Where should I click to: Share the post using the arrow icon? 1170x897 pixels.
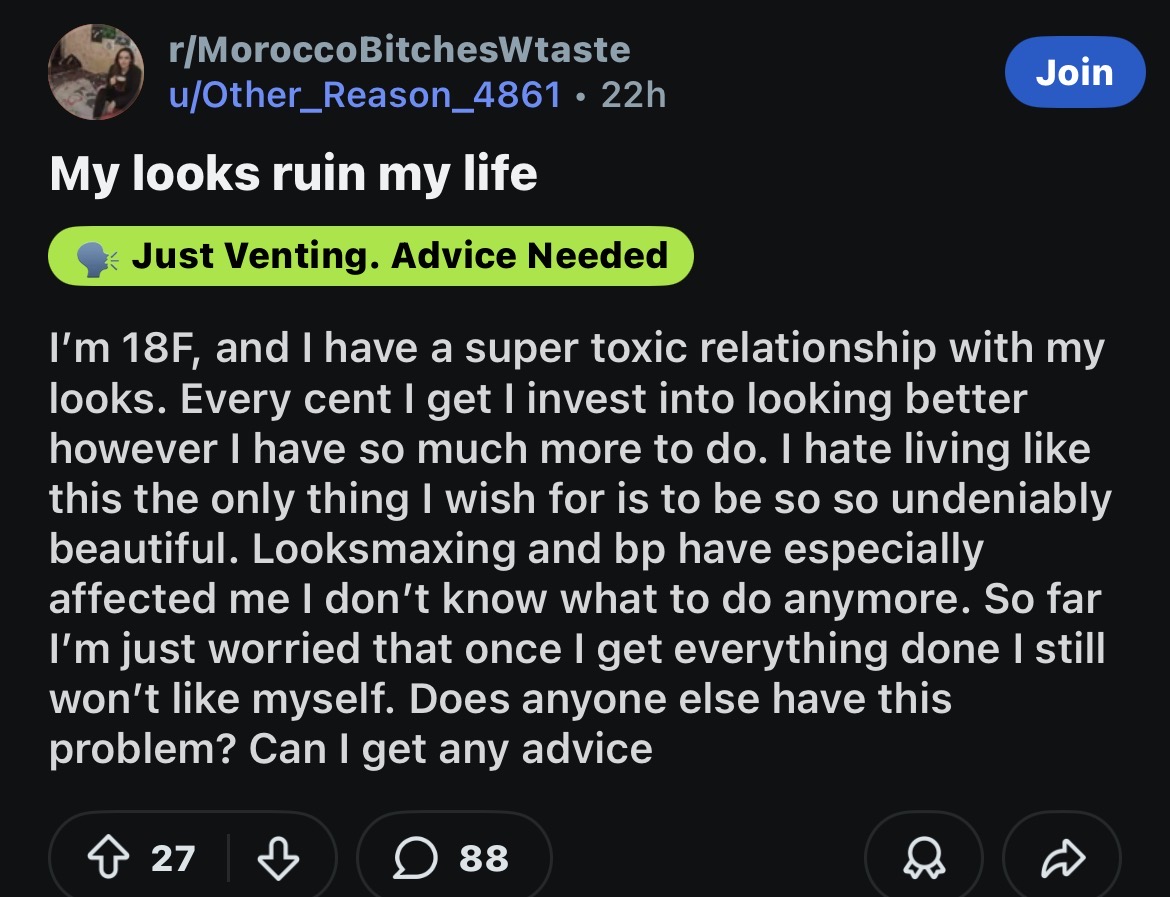(1063, 857)
